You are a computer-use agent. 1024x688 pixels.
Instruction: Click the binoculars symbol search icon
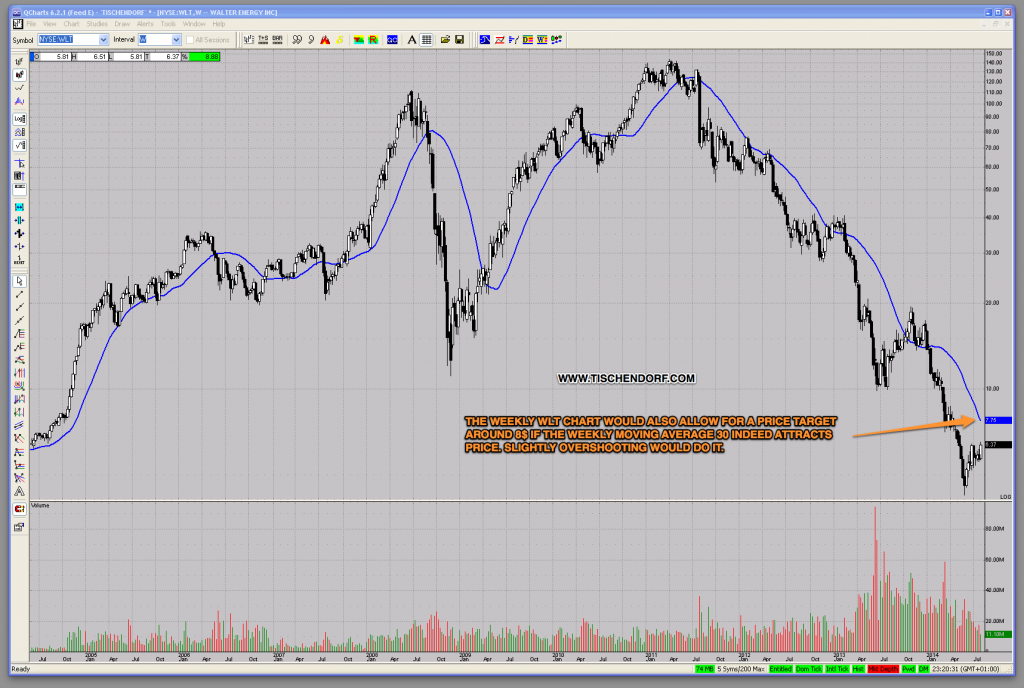point(296,39)
